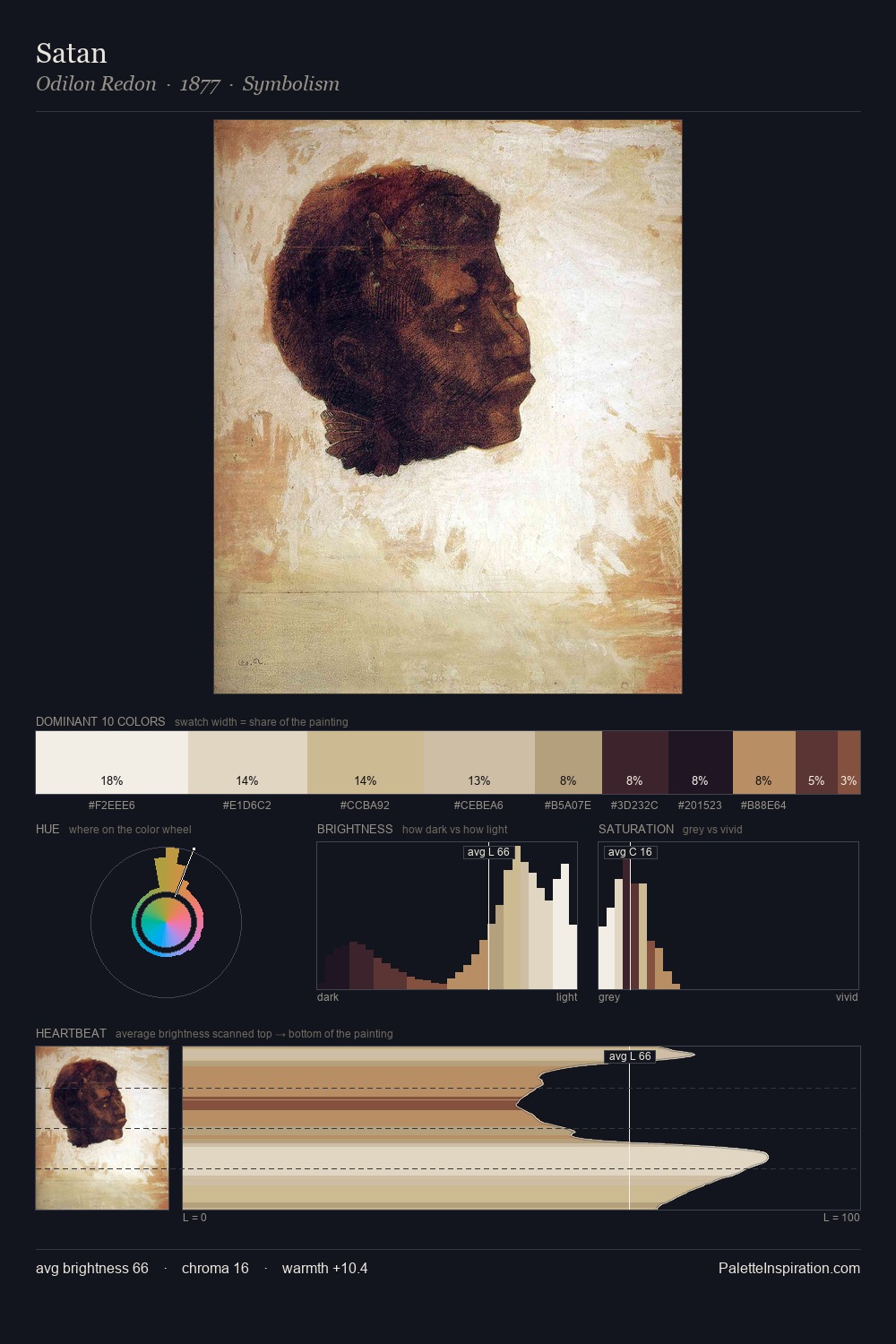
Task: Click the artist name 'Odilon Redon'
Action: coord(96,84)
